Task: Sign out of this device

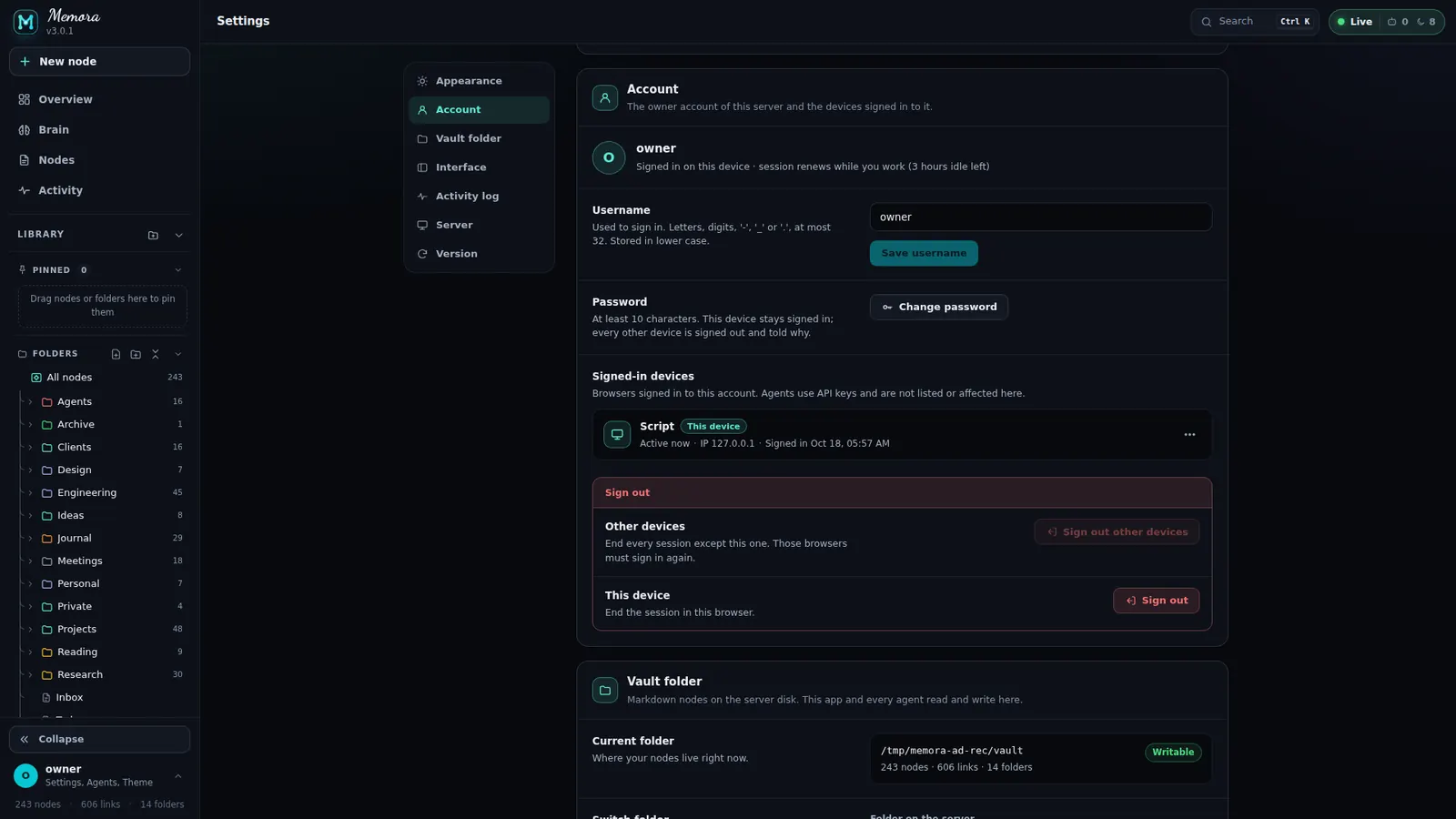Action: [x=1156, y=601]
